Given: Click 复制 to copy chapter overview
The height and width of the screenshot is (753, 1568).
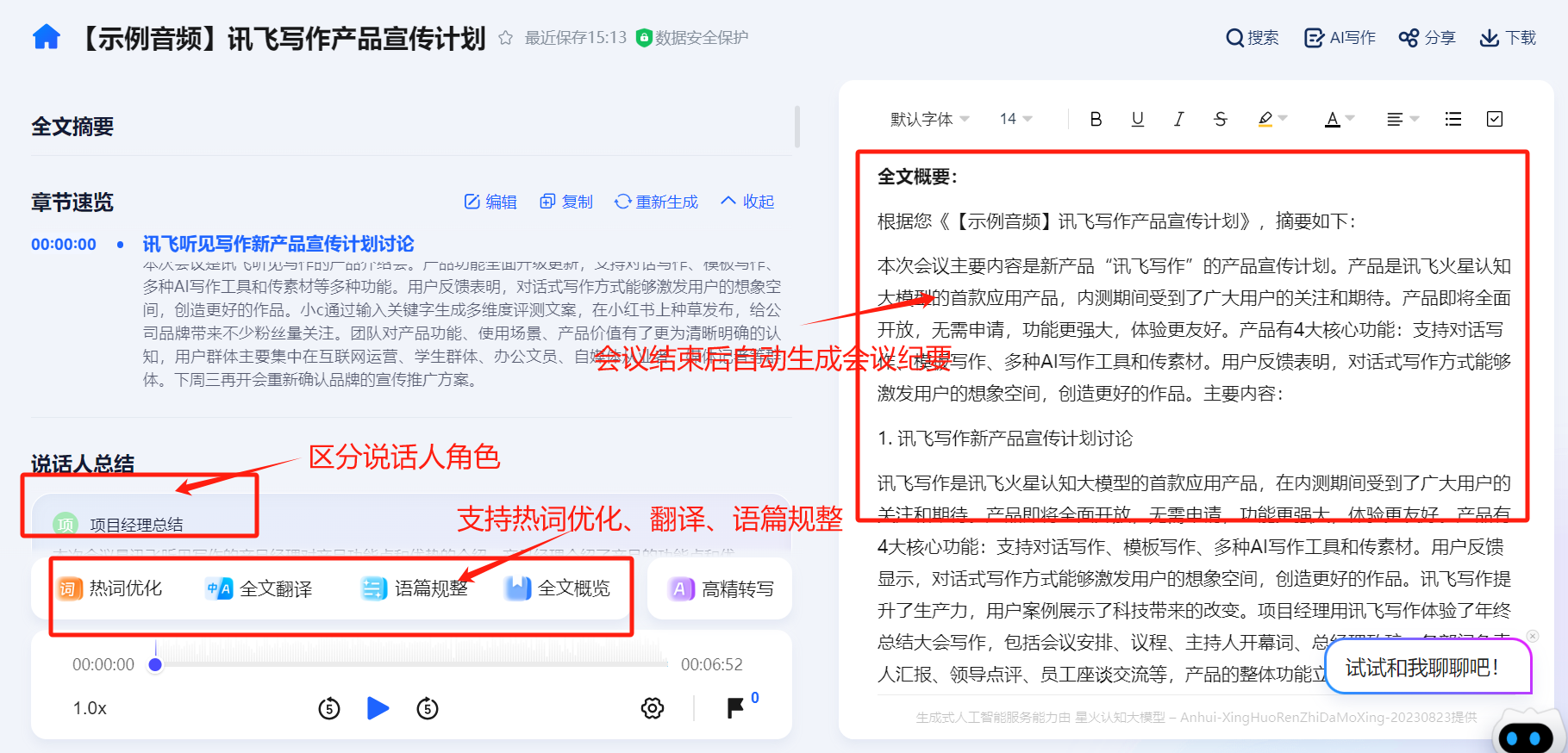Looking at the screenshot, I should click(x=566, y=202).
